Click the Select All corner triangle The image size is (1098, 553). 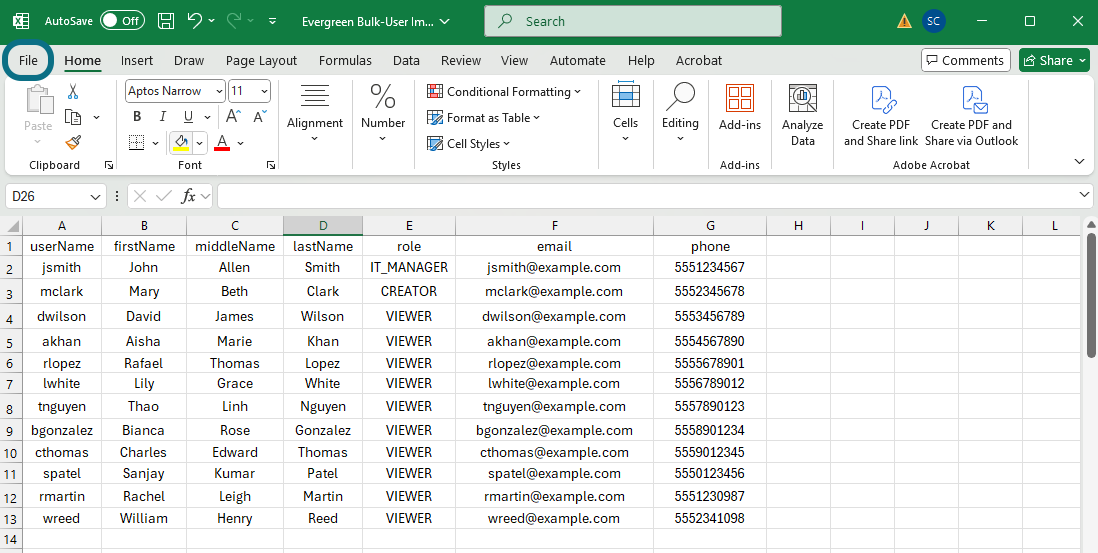click(x=11, y=225)
